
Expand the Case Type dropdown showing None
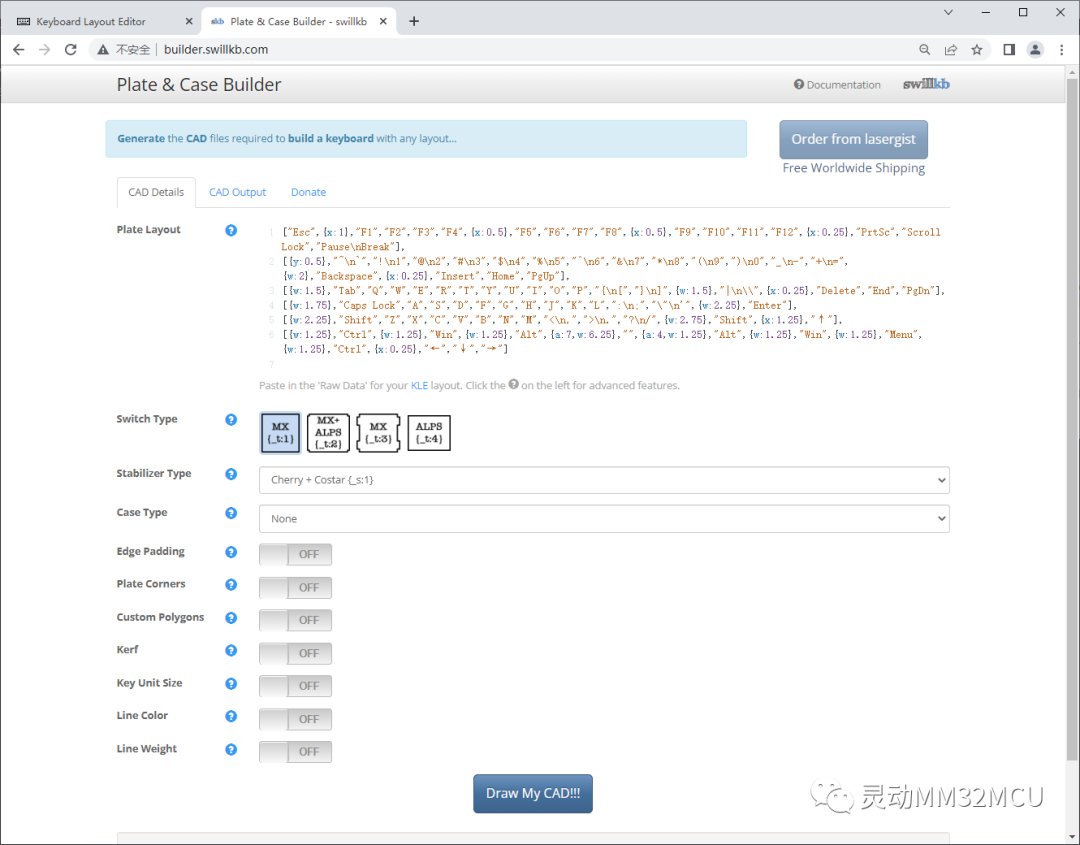[604, 519]
